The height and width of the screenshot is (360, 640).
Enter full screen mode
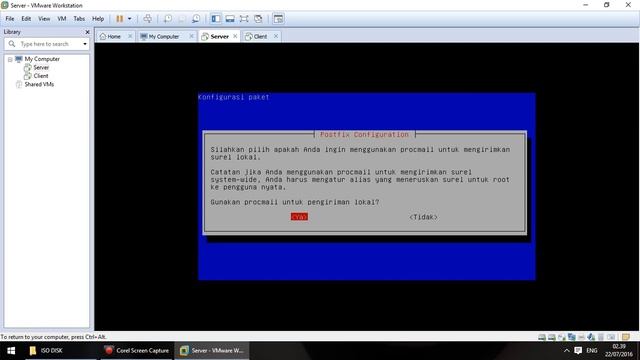coord(244,19)
